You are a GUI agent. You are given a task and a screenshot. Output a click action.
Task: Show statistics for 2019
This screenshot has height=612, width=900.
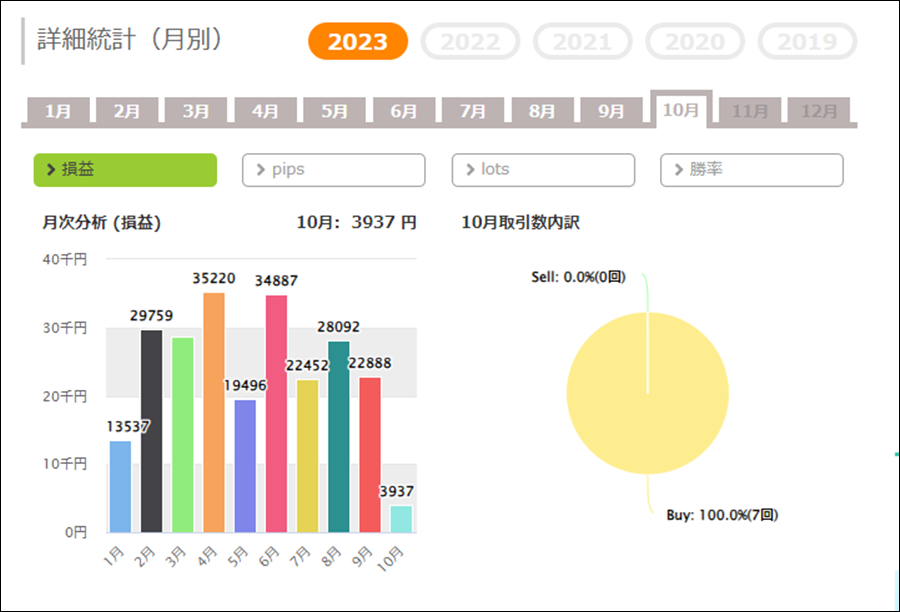click(807, 42)
